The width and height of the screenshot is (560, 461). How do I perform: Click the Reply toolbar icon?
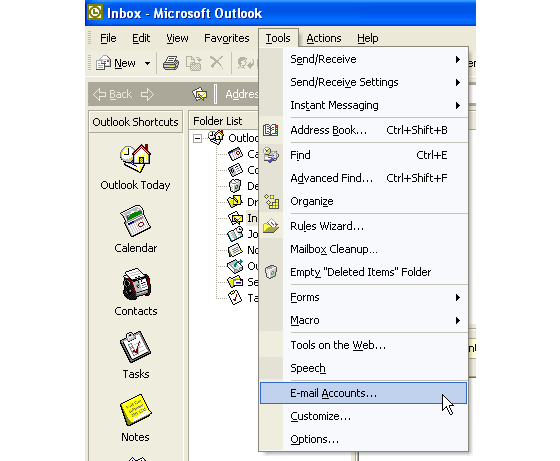tap(246, 63)
